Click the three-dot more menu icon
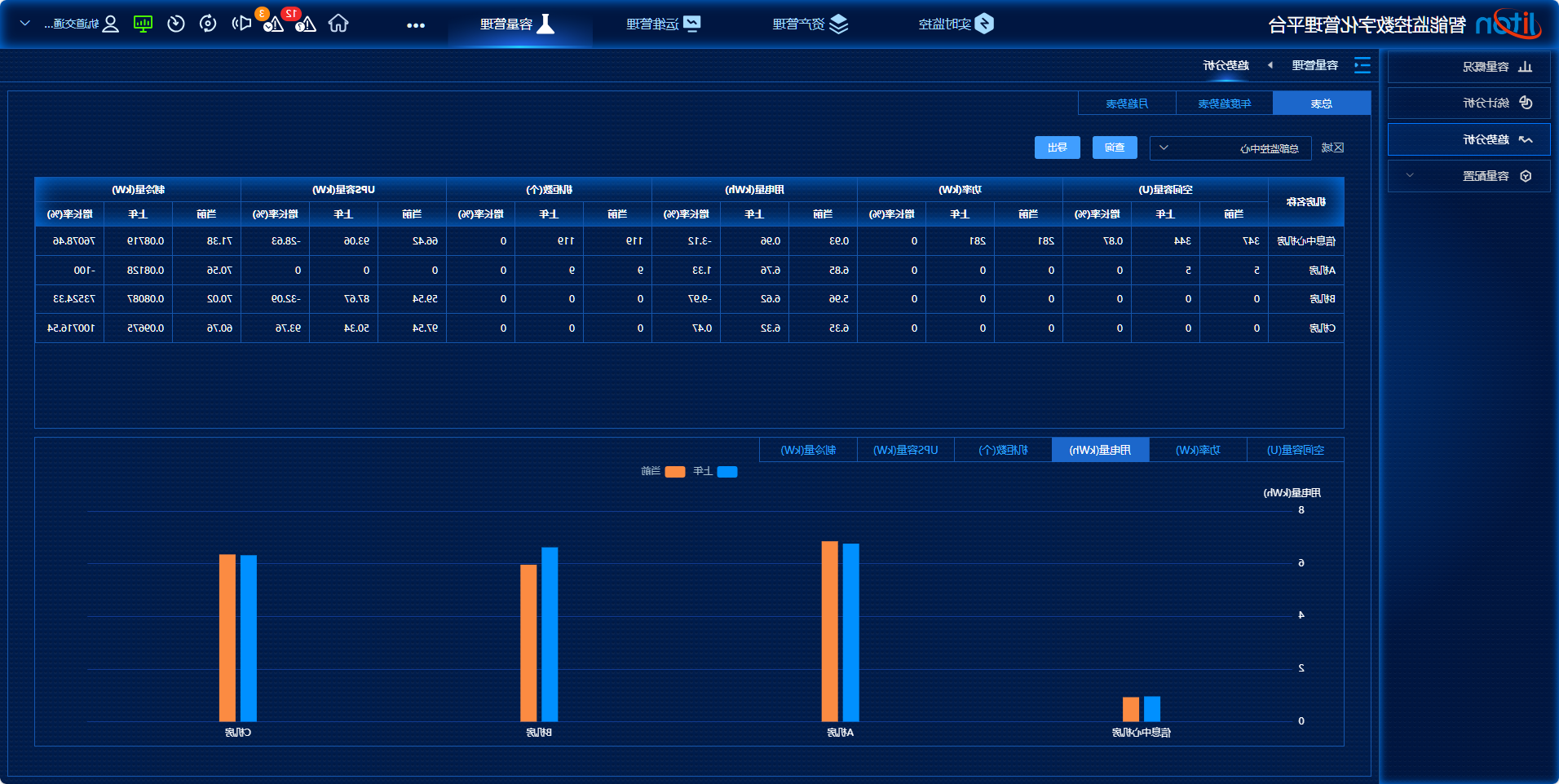1559x784 pixels. point(416,25)
